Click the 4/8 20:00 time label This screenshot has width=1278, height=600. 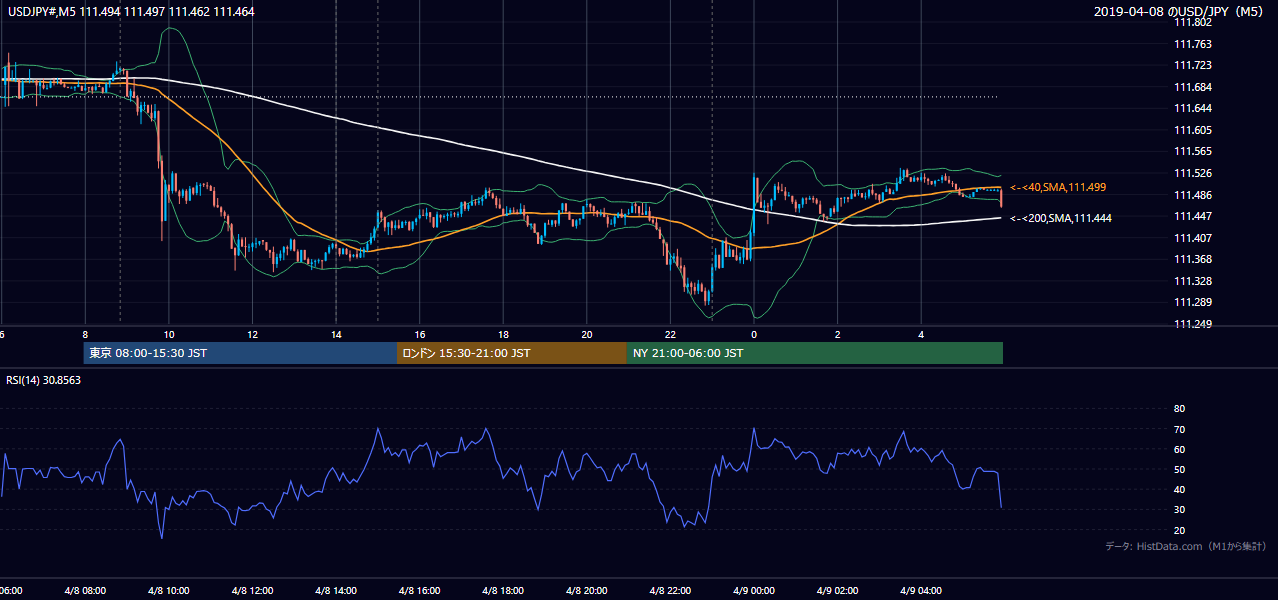(586, 591)
